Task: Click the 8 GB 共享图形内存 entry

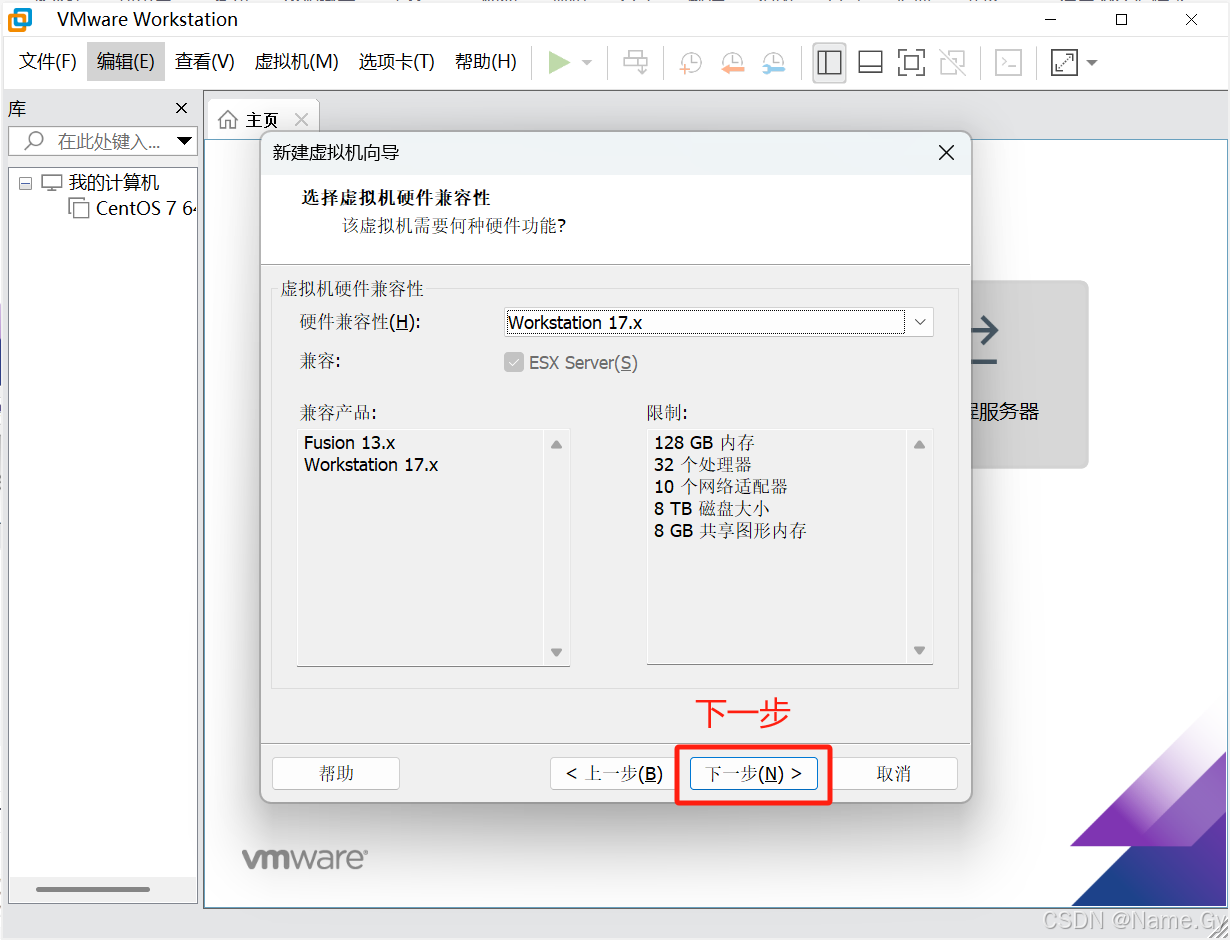Action: coord(730,531)
